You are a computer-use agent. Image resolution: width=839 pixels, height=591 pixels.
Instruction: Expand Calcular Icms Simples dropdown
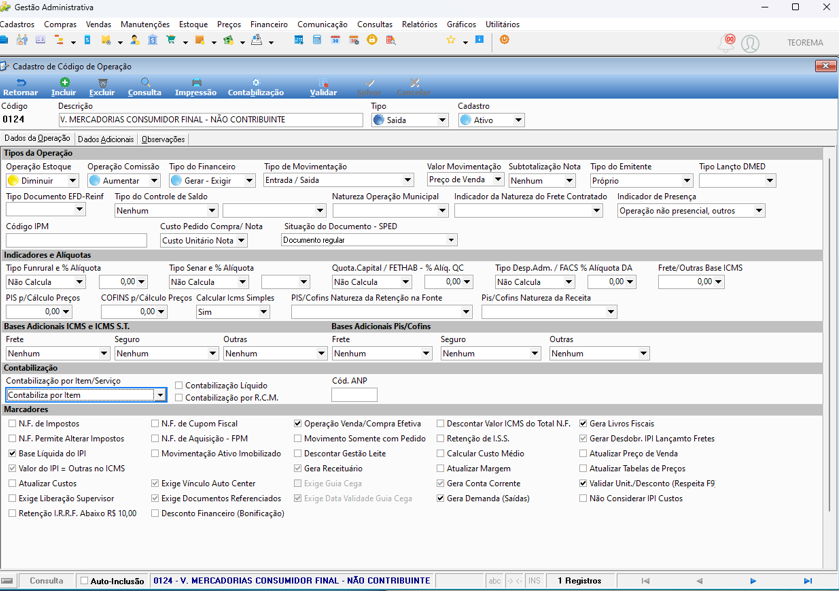tap(233, 312)
